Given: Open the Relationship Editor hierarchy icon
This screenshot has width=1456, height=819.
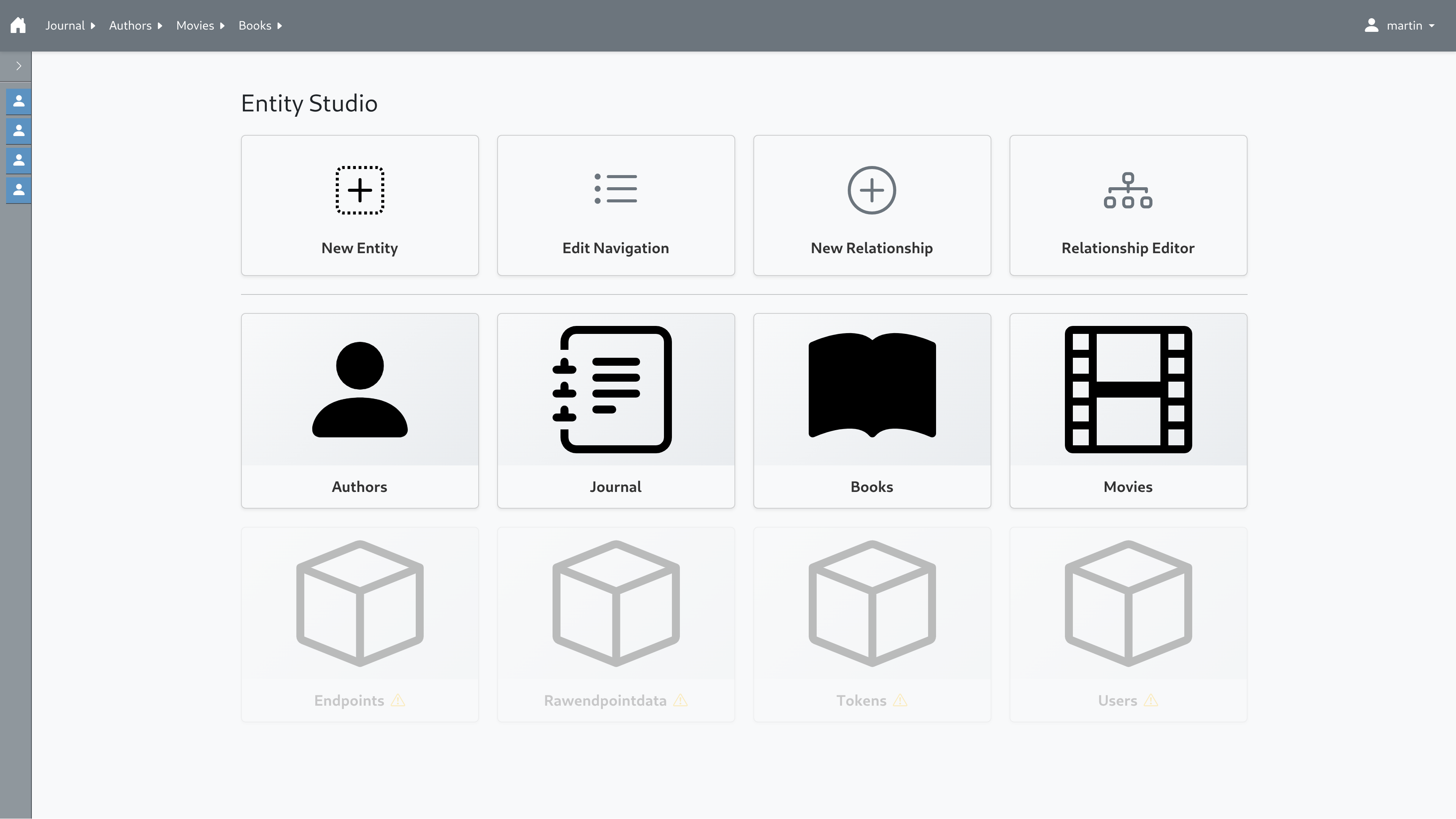Looking at the screenshot, I should pyautogui.click(x=1127, y=191).
